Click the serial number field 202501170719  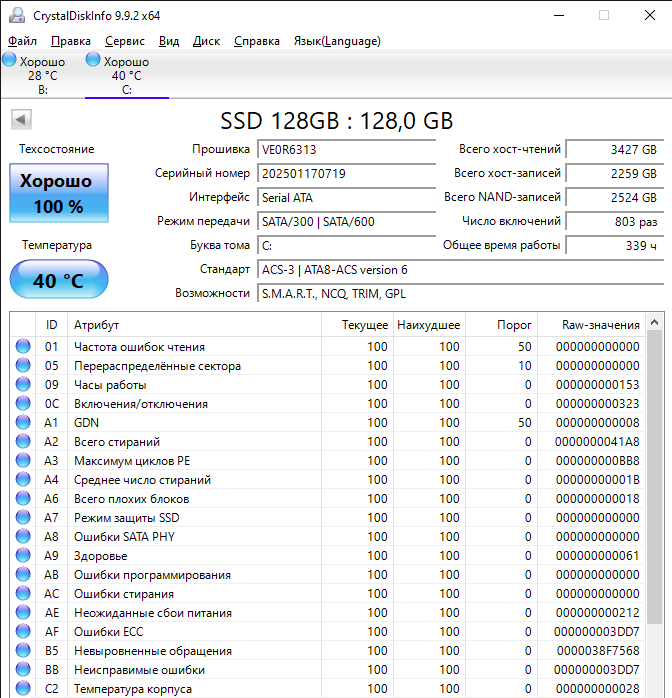pyautogui.click(x=346, y=174)
